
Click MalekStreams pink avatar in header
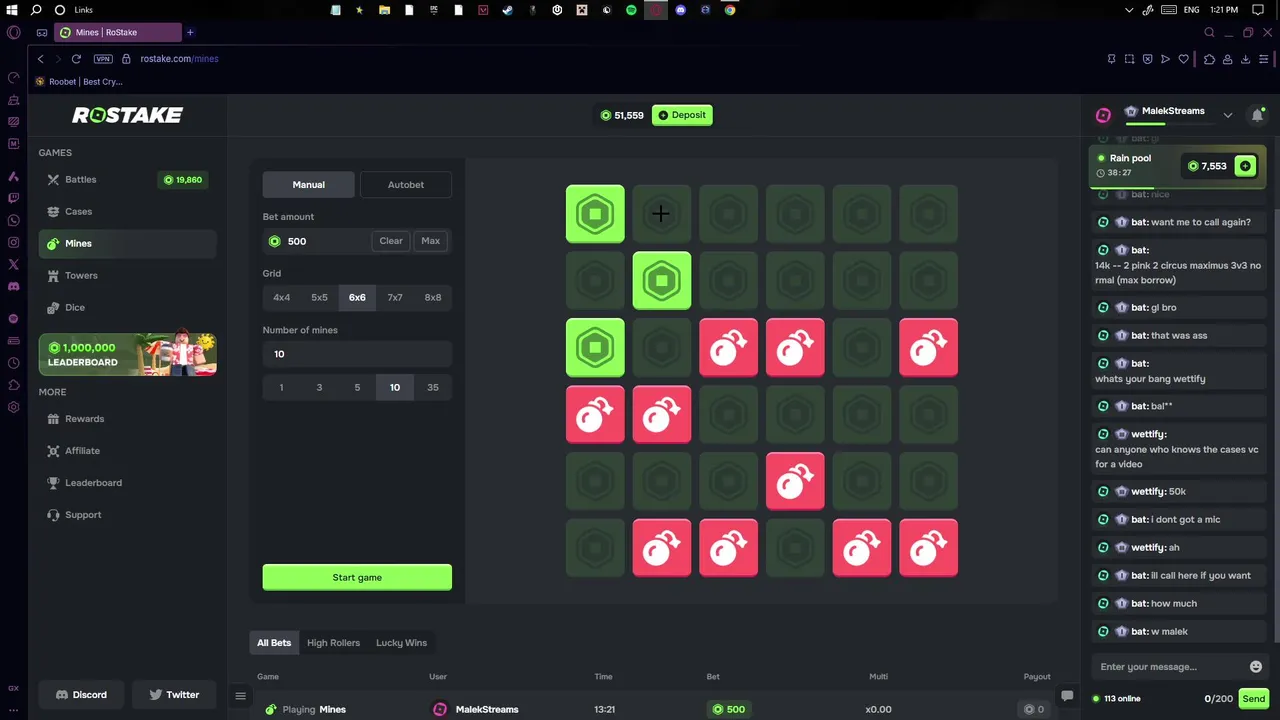1103,115
